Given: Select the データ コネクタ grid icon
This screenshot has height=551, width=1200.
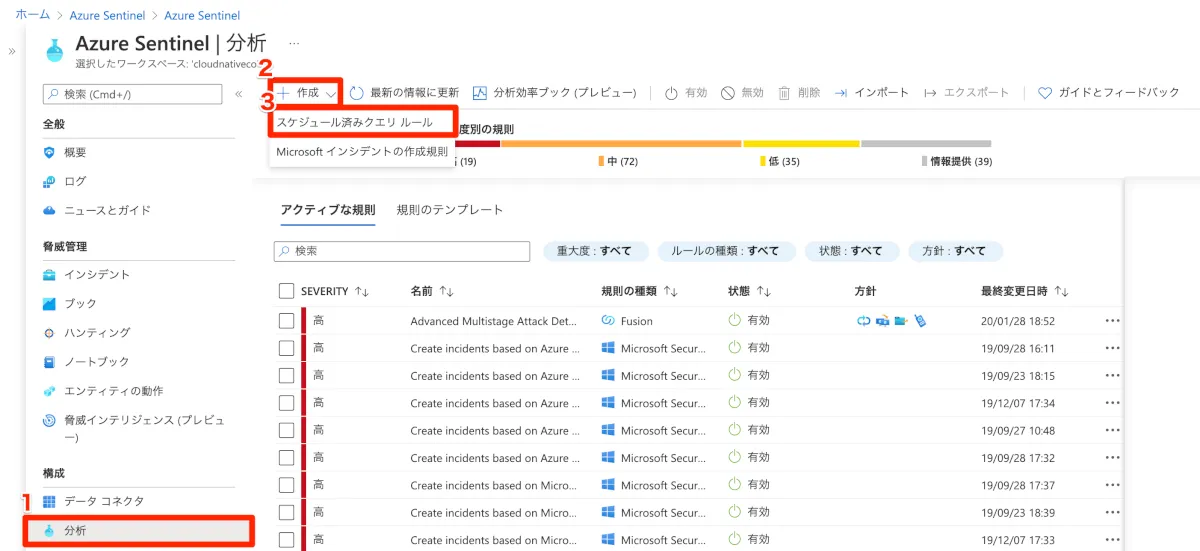Looking at the screenshot, I should coord(49,501).
